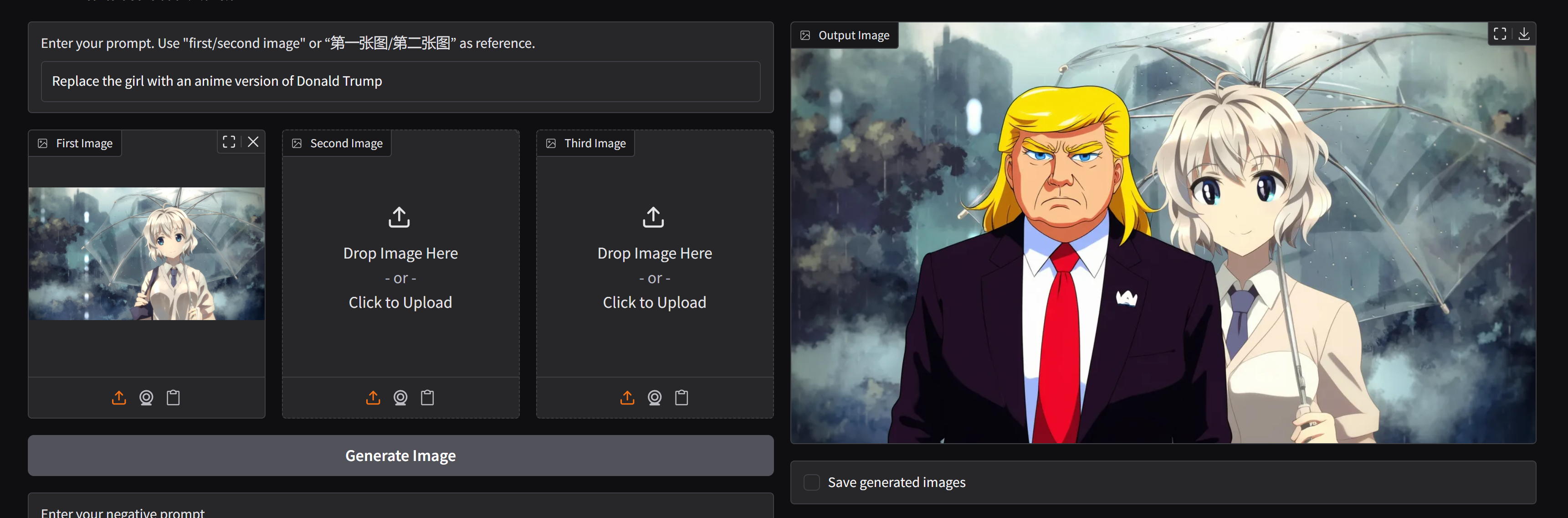
Task: Focus the prompt text field
Action: pyautogui.click(x=400, y=81)
